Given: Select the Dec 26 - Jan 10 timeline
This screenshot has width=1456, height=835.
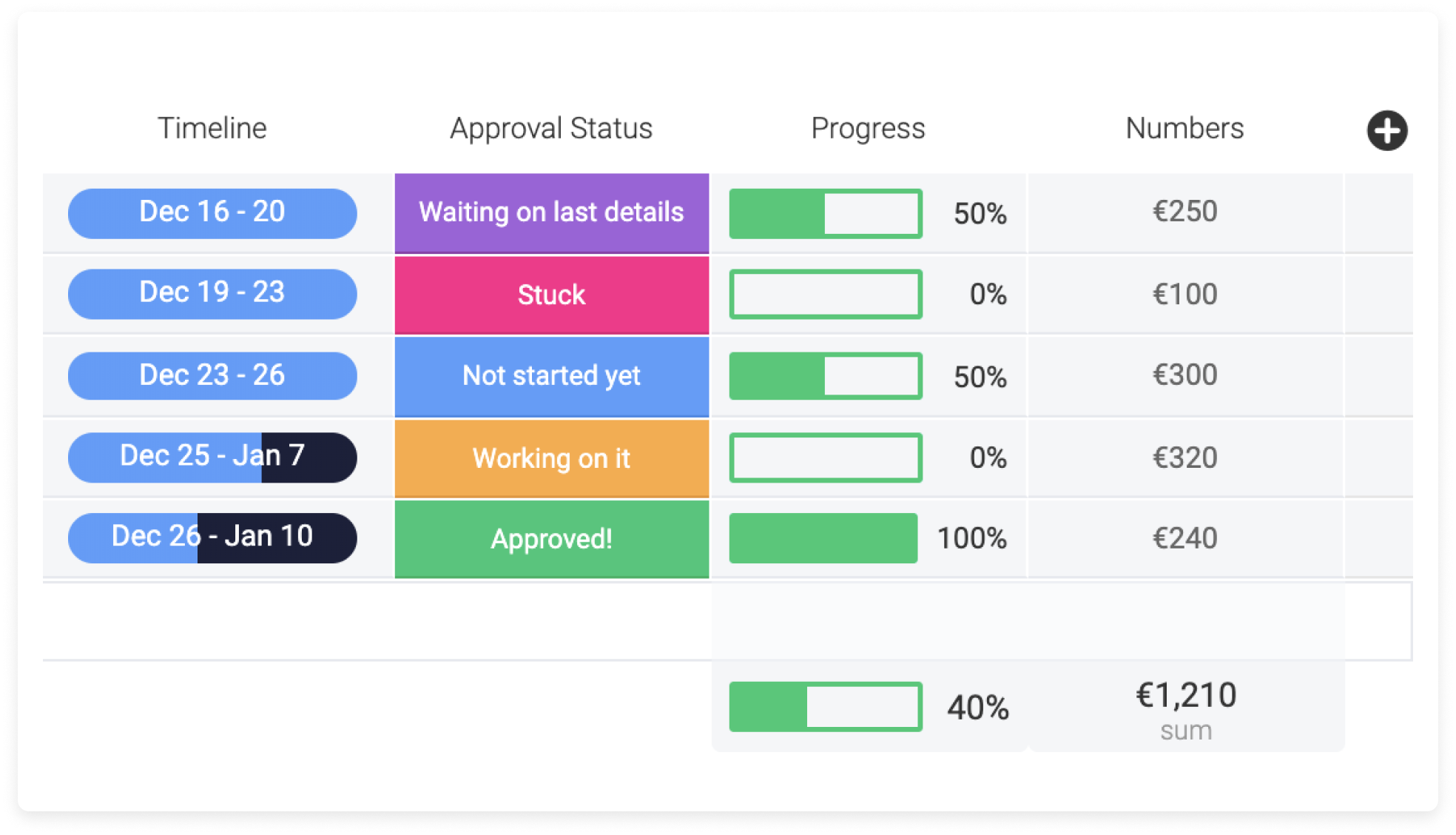Looking at the screenshot, I should click(x=212, y=537).
